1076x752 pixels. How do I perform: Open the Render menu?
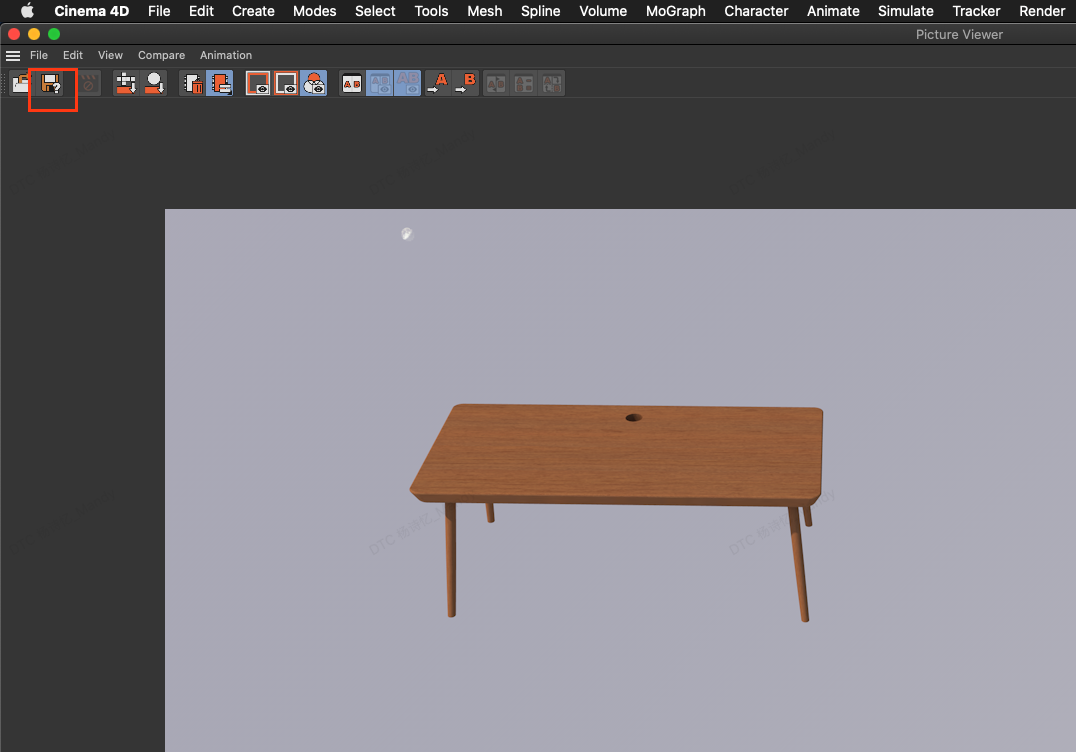1042,11
